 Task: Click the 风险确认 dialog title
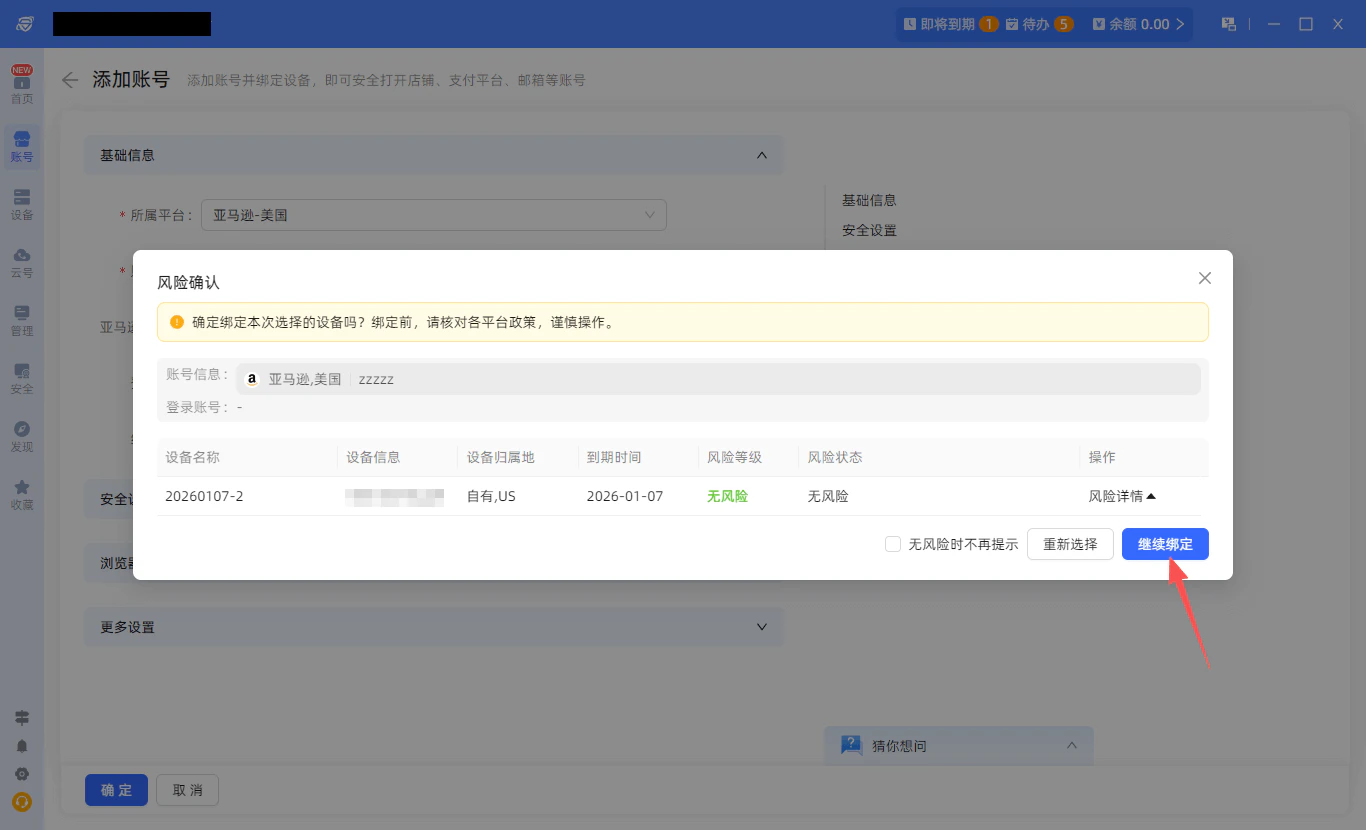pos(188,283)
